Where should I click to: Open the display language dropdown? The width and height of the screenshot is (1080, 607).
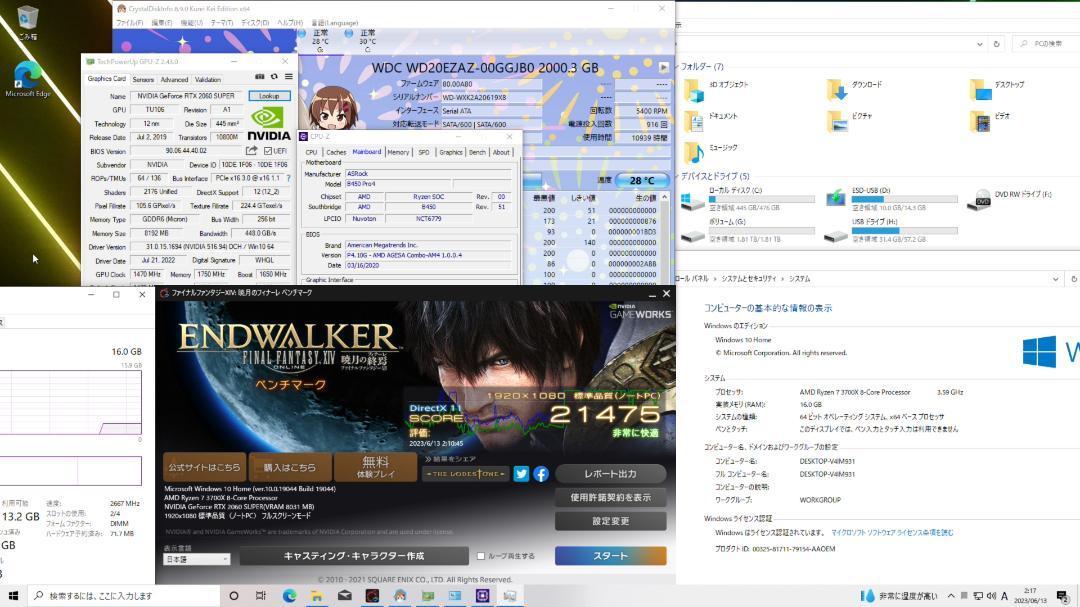click(x=196, y=559)
